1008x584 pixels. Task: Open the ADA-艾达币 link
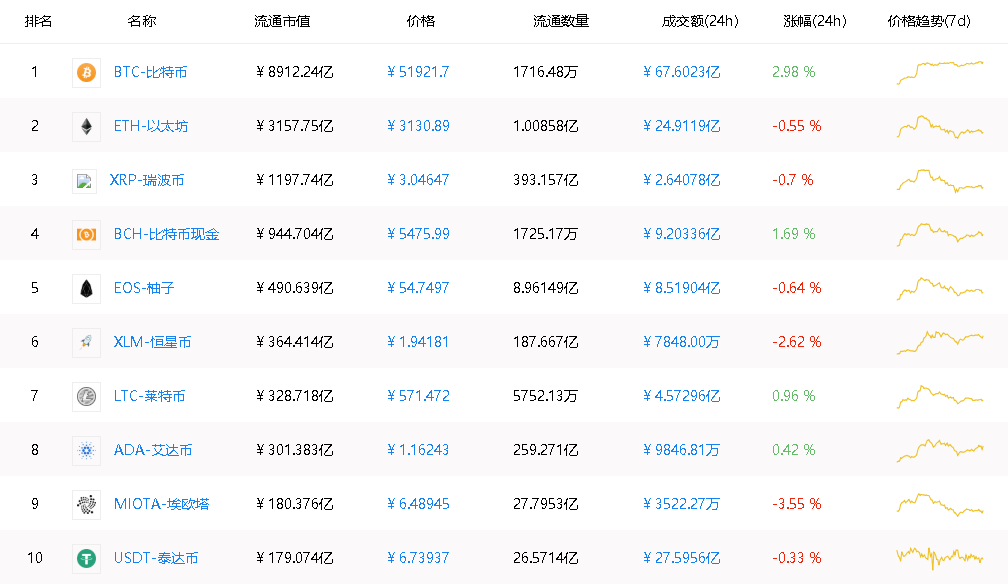153,450
